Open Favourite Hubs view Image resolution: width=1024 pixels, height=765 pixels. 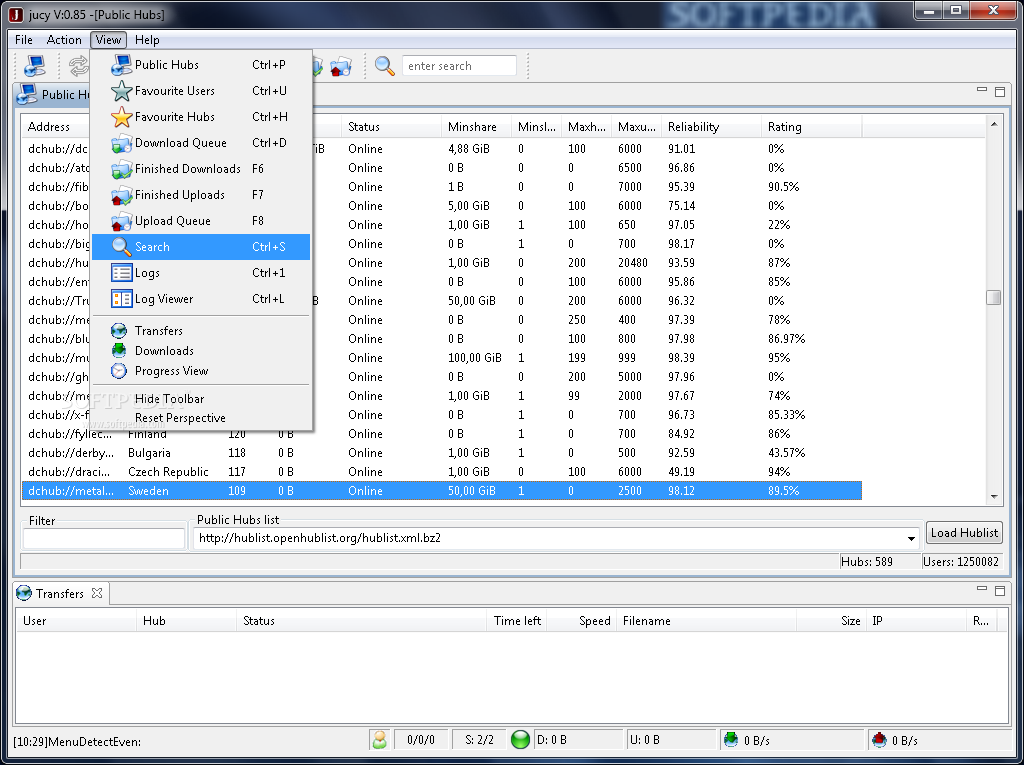[201, 117]
